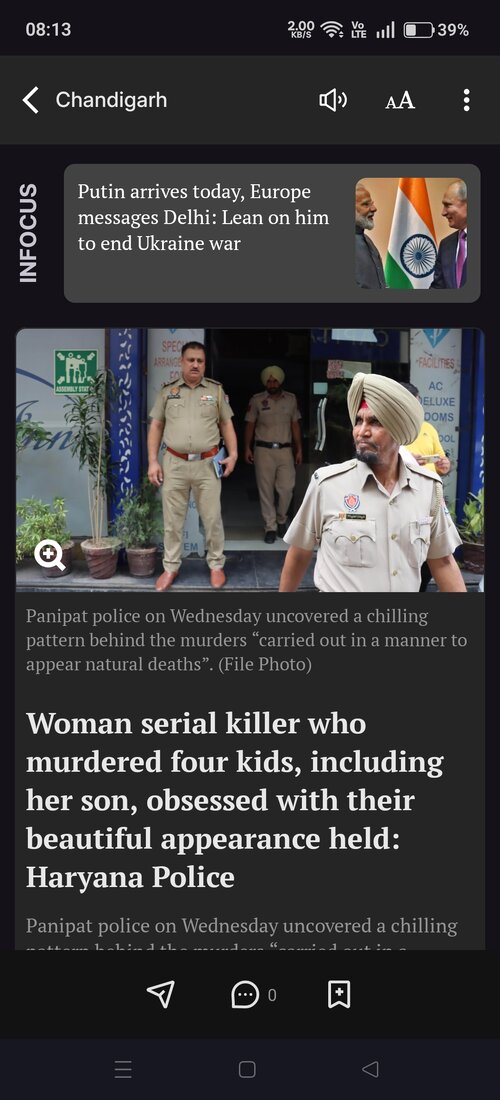The image size is (500, 1100).
Task: Tap the magnifier zoom icon on the photo
Action: click(x=50, y=556)
